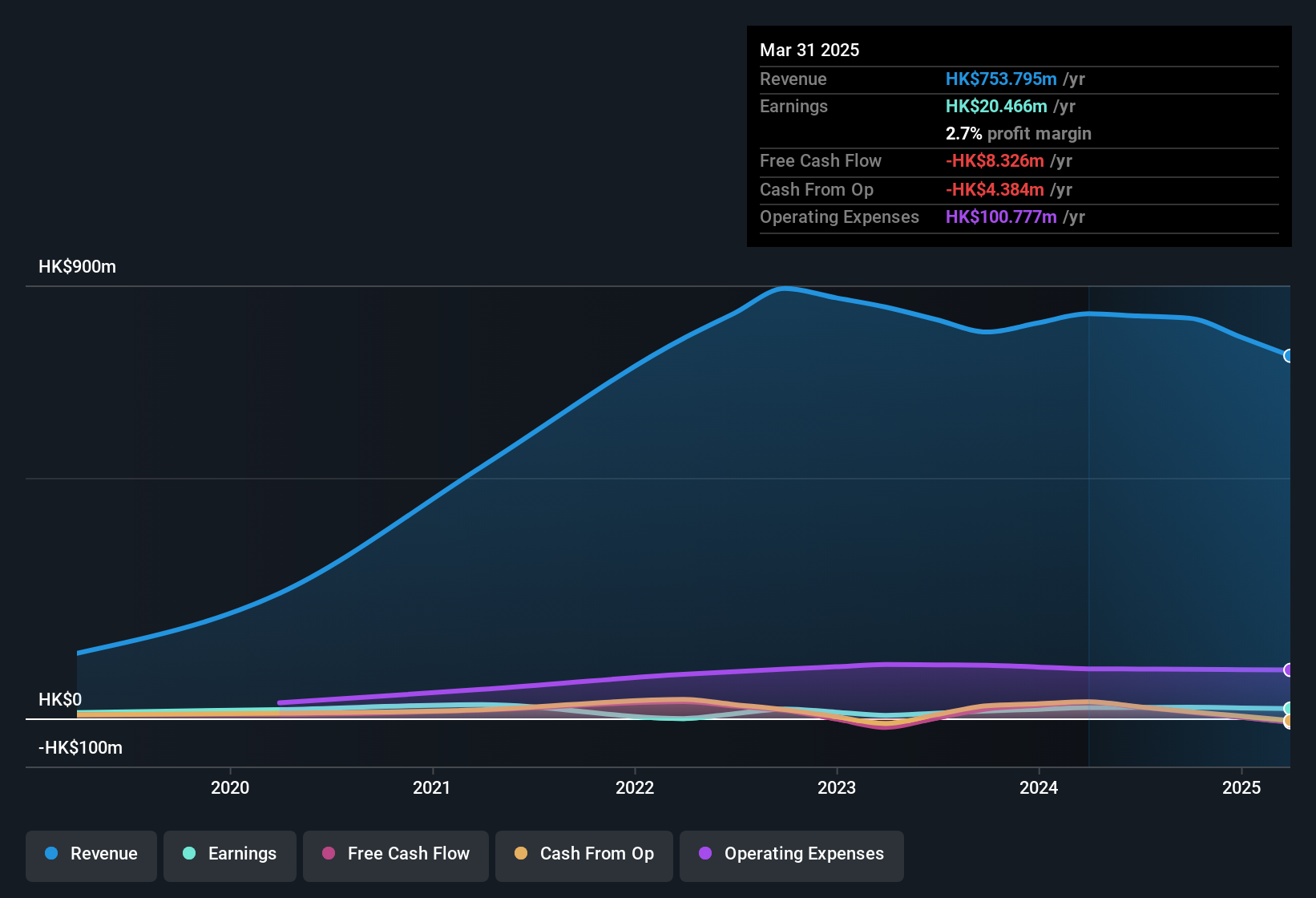
Task: Click the HK$20.466m earnings value
Action: (x=996, y=106)
